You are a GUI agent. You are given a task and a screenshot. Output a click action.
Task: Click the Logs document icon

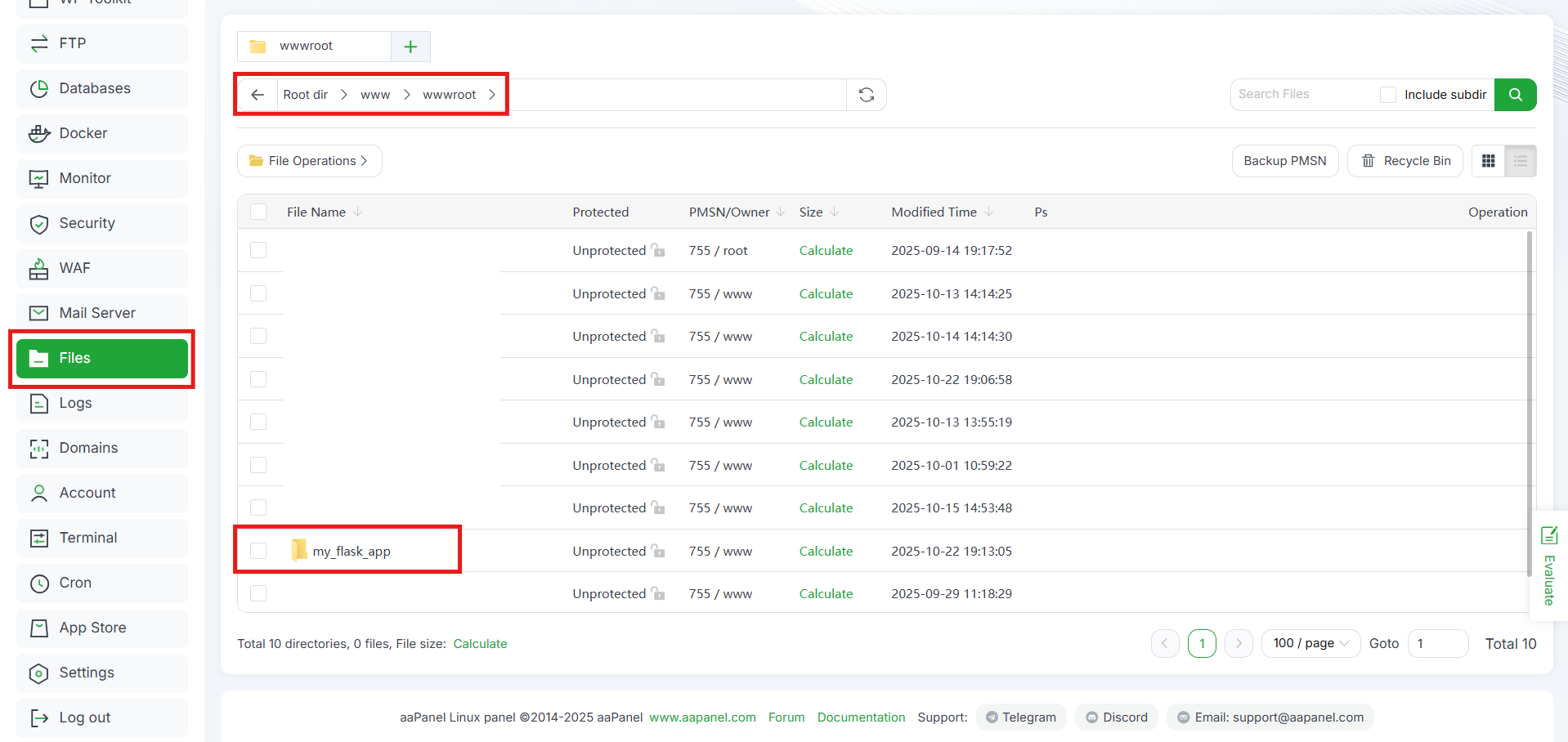coord(38,403)
